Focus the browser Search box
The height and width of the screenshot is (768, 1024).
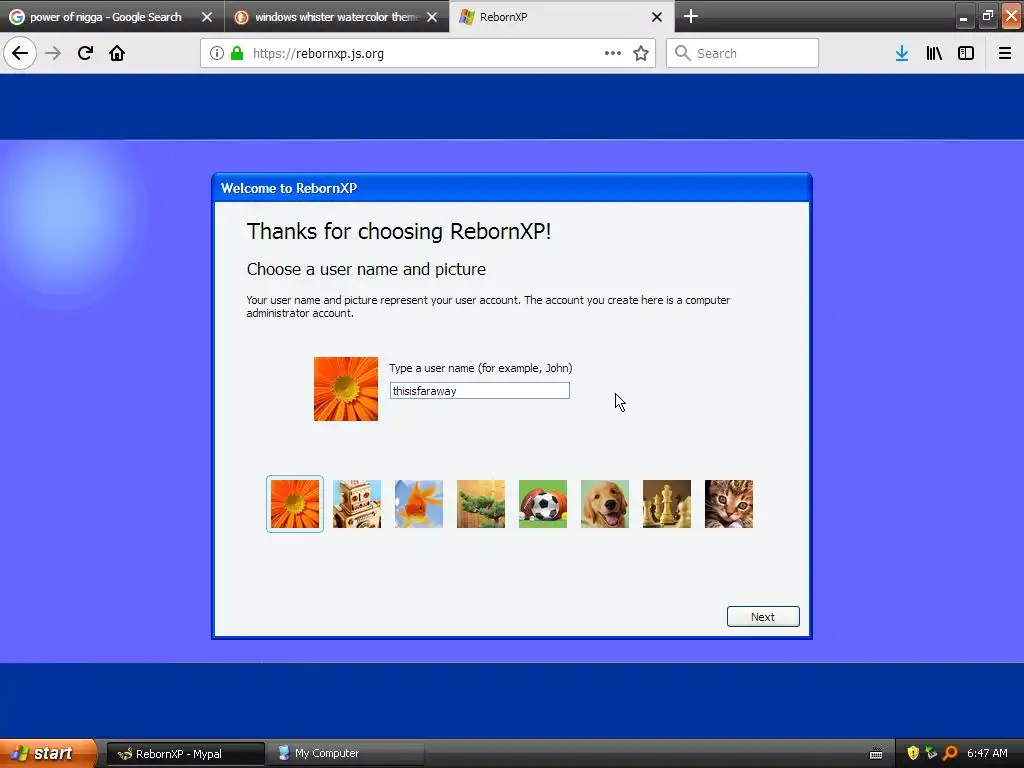point(743,53)
